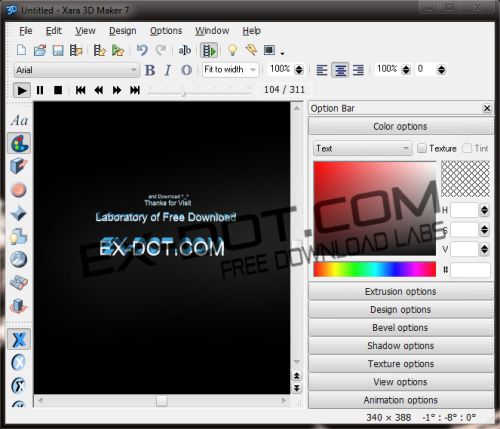Image resolution: width=500 pixels, height=429 pixels.
Task: Open the Window menu
Action: pos(212,31)
